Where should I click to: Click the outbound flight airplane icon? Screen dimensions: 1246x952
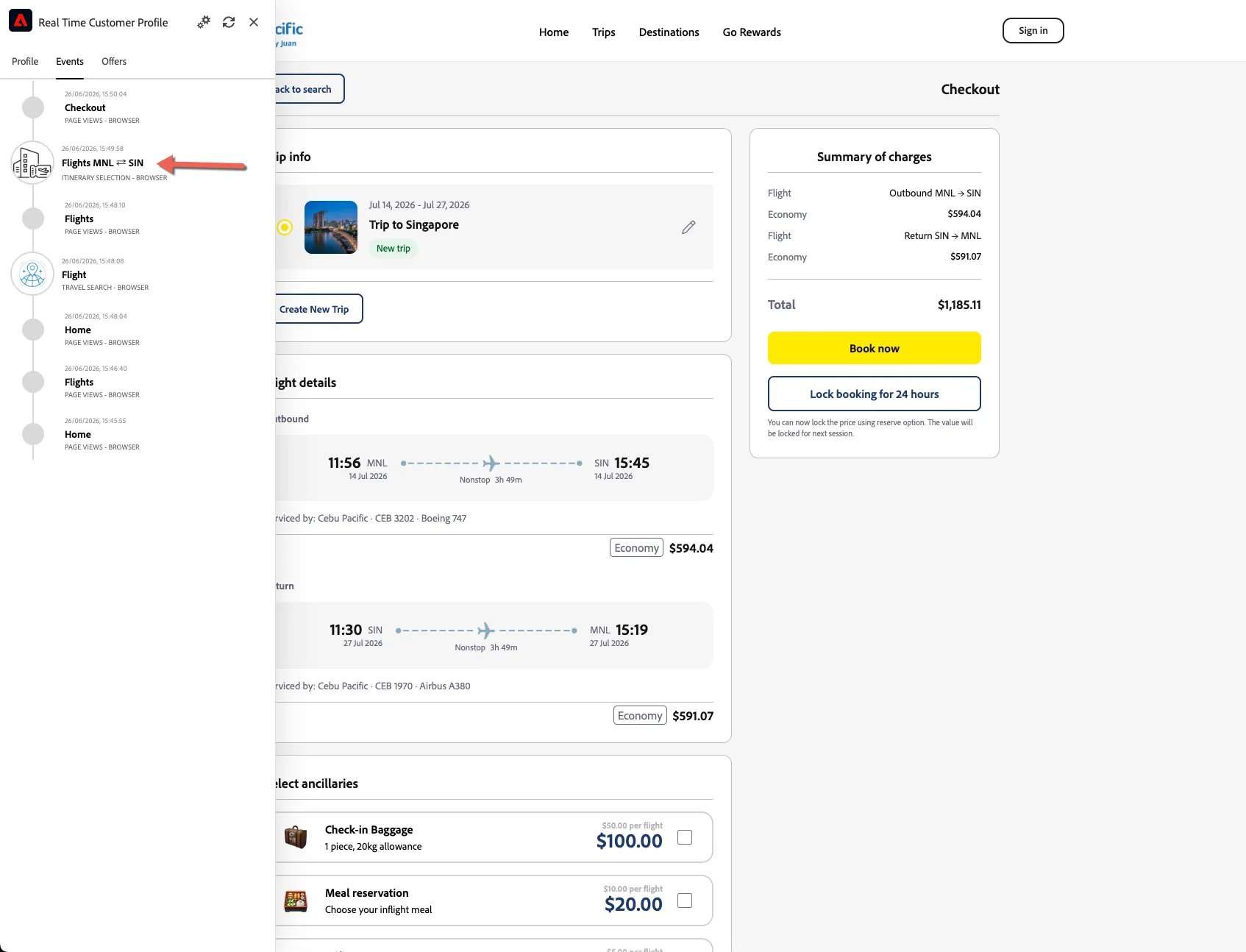pyautogui.click(x=491, y=463)
